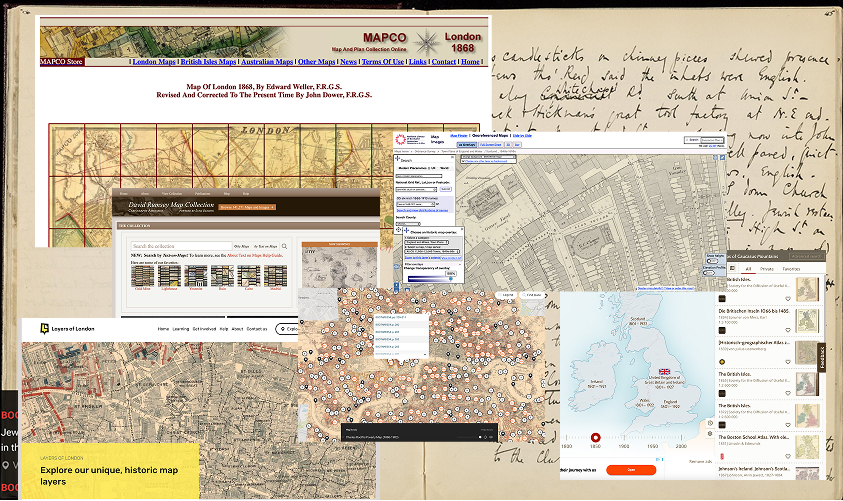Image resolution: width=843 pixels, height=501 pixels.
Task: Click the MAPCO compass star logo
Action: click(x=426, y=42)
